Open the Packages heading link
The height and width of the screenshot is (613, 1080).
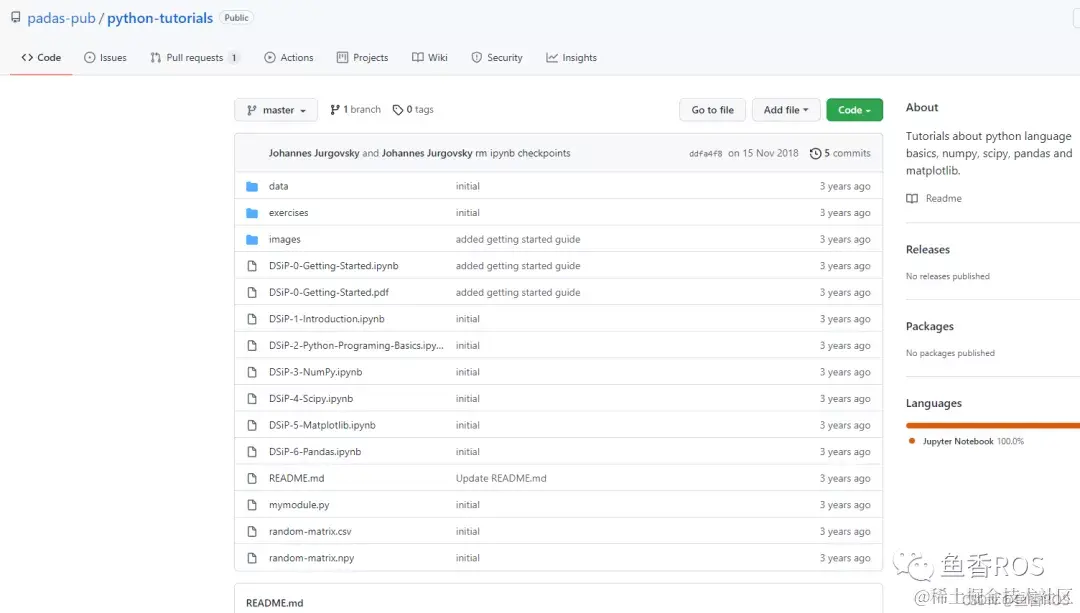point(930,326)
